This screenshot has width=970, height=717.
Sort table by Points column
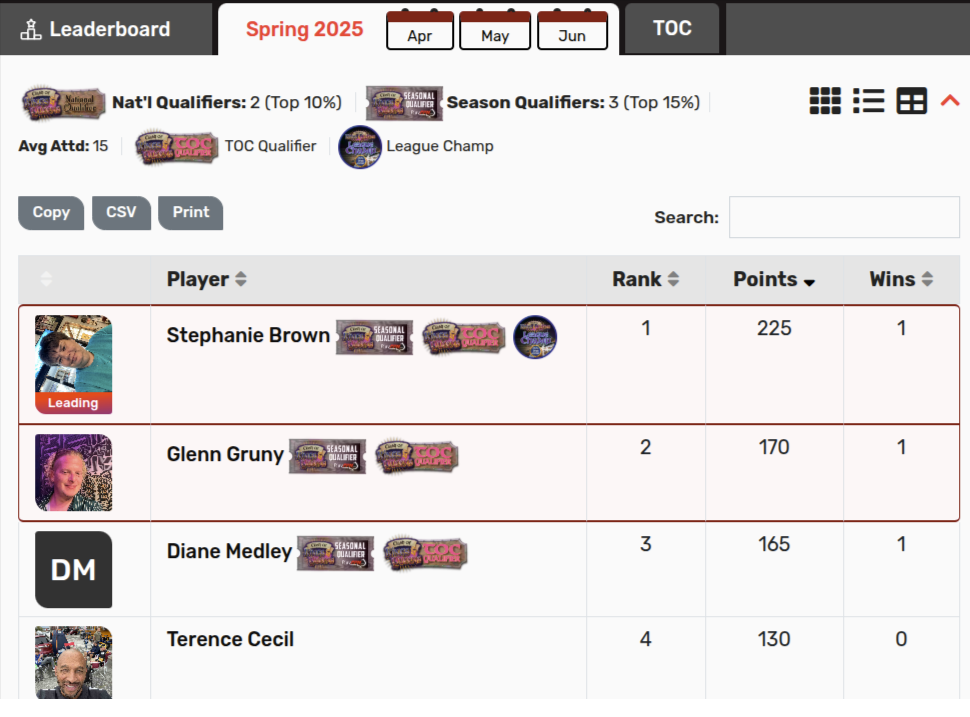pyautogui.click(x=774, y=280)
